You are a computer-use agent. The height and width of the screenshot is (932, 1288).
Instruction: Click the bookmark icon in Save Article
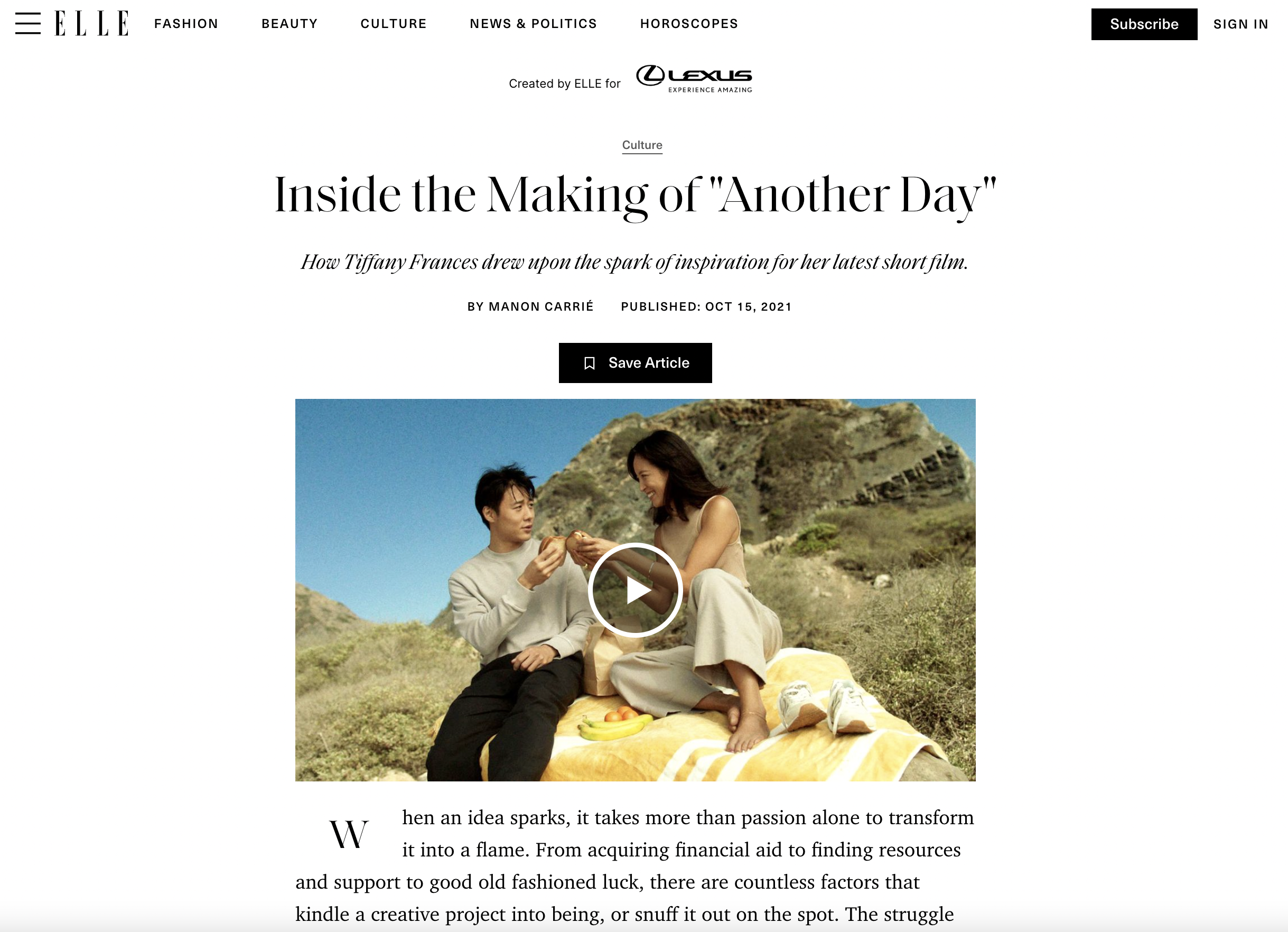(590, 363)
